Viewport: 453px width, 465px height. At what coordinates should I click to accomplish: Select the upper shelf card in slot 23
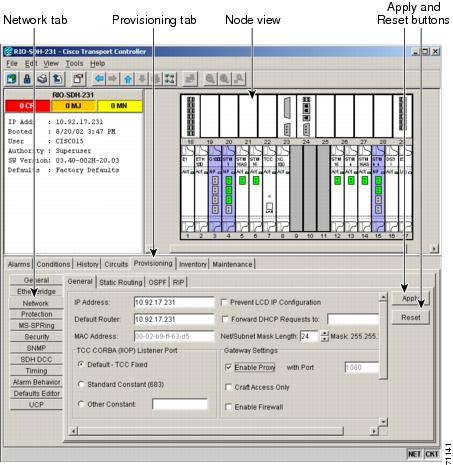[x=287, y=116]
